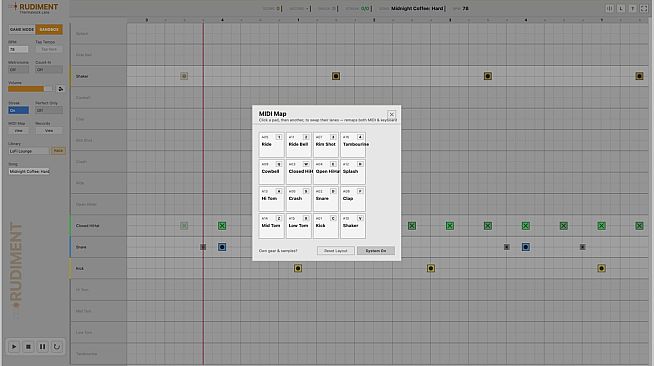This screenshot has height=366, width=654.
Task: Click the Midnight Coffee: Hard title in the top bar
Action: (417, 8)
